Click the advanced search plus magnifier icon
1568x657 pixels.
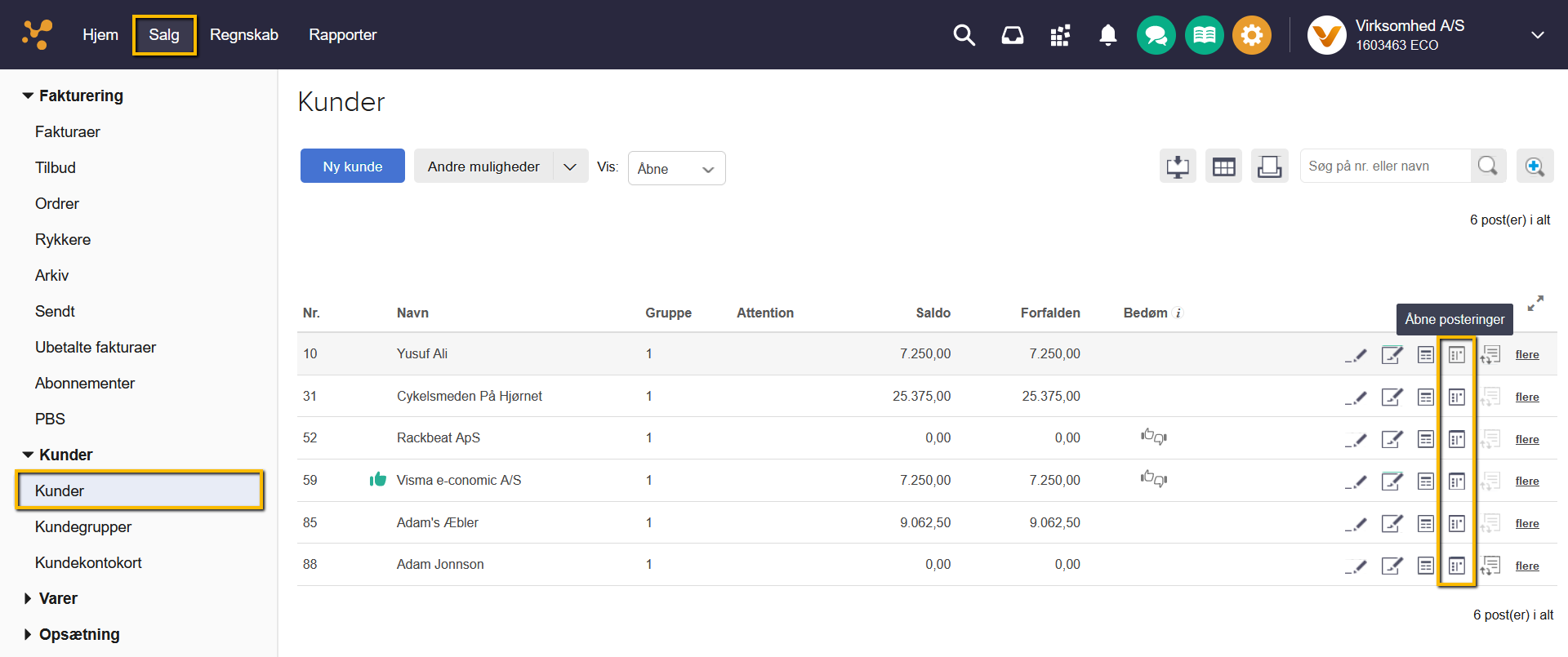(1535, 166)
